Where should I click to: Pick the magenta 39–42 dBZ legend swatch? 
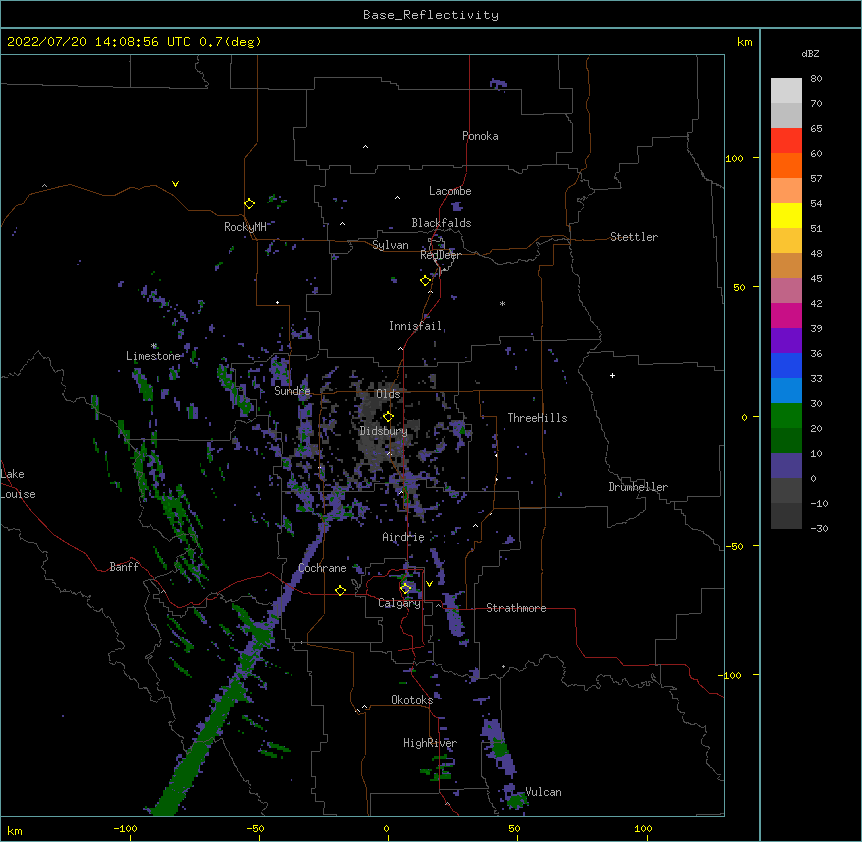point(786,315)
